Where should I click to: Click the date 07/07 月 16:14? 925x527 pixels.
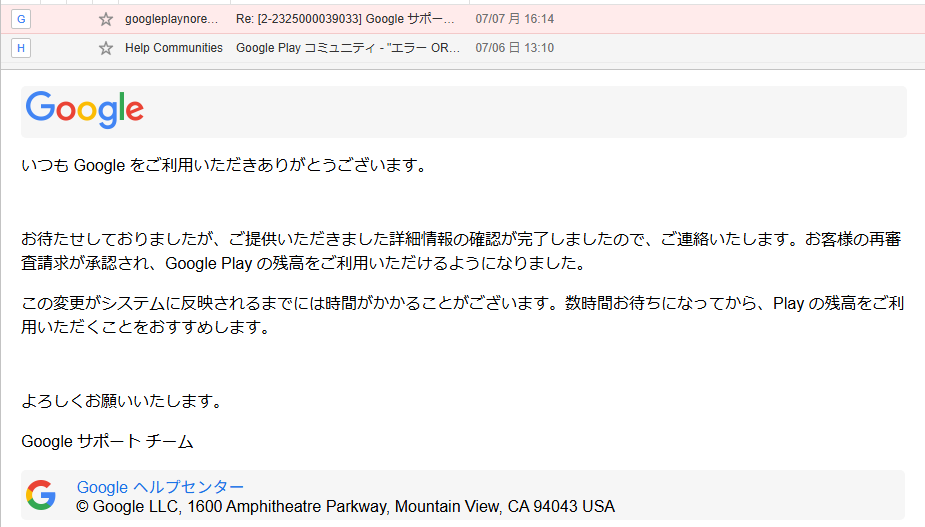coord(514,19)
